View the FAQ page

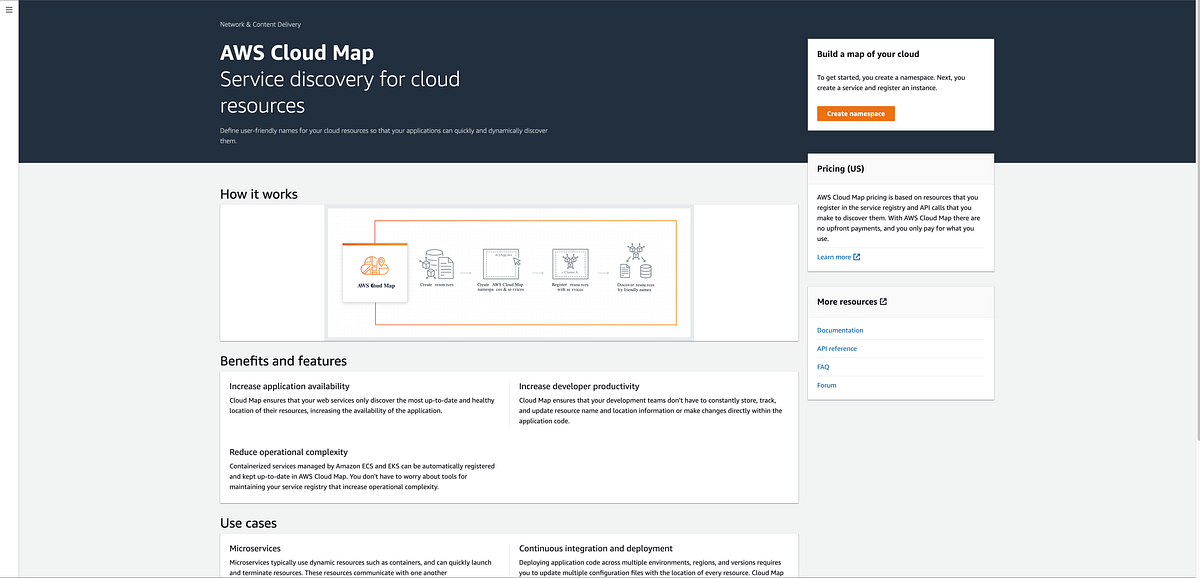click(x=822, y=366)
